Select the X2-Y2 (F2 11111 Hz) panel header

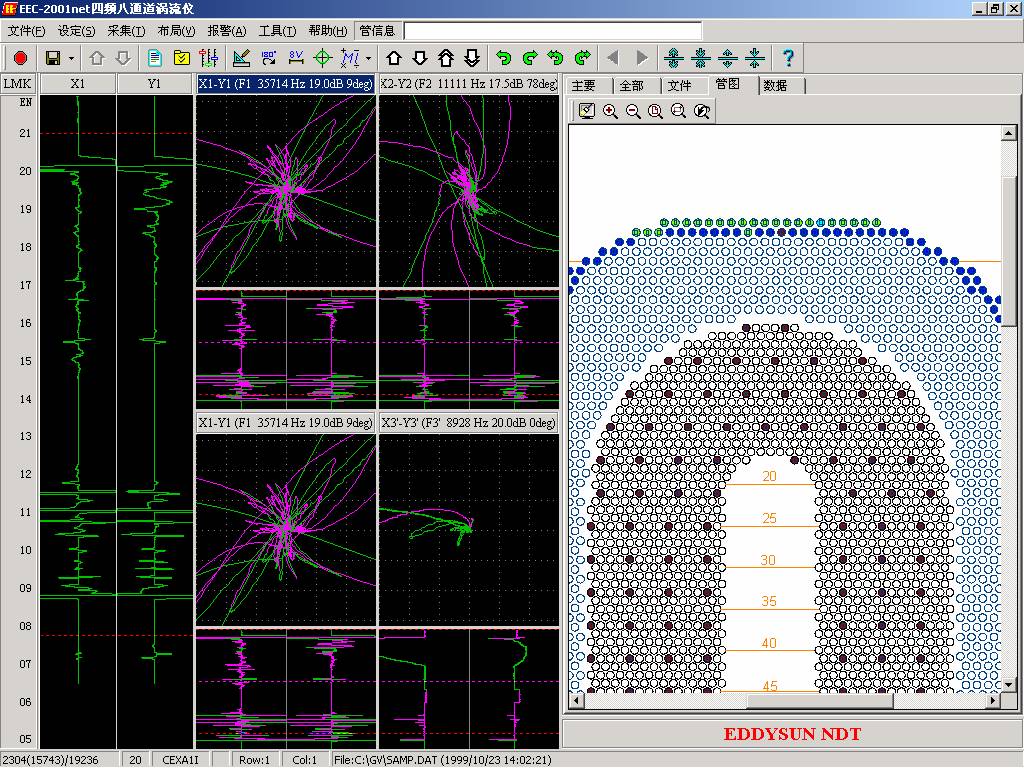[x=468, y=85]
